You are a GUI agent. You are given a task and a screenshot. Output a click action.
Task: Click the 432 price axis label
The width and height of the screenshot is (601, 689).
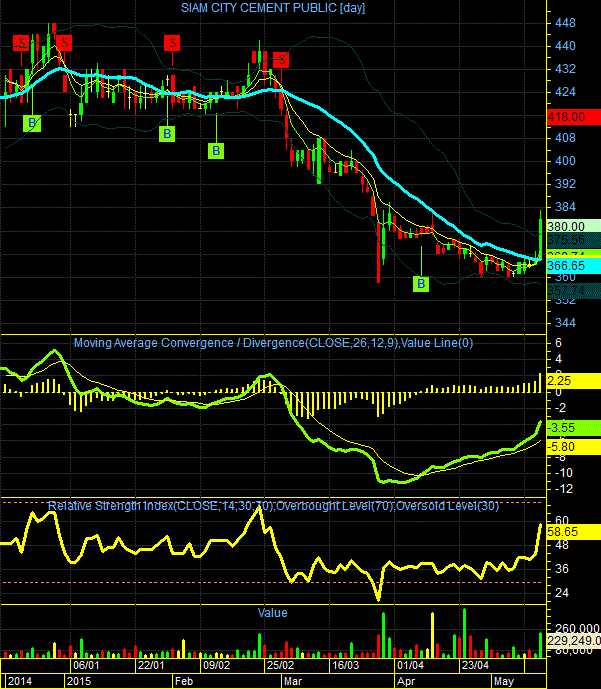pos(565,69)
